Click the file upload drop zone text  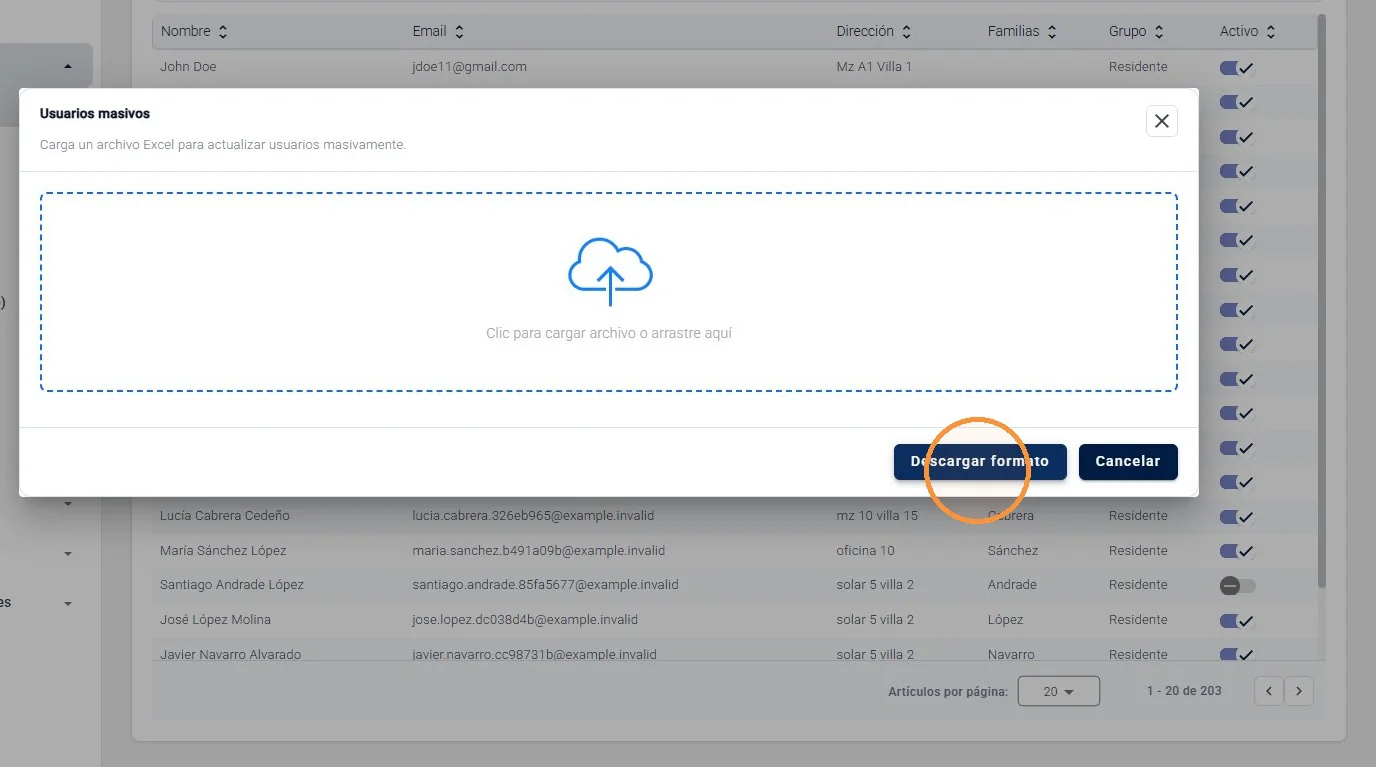coord(609,333)
